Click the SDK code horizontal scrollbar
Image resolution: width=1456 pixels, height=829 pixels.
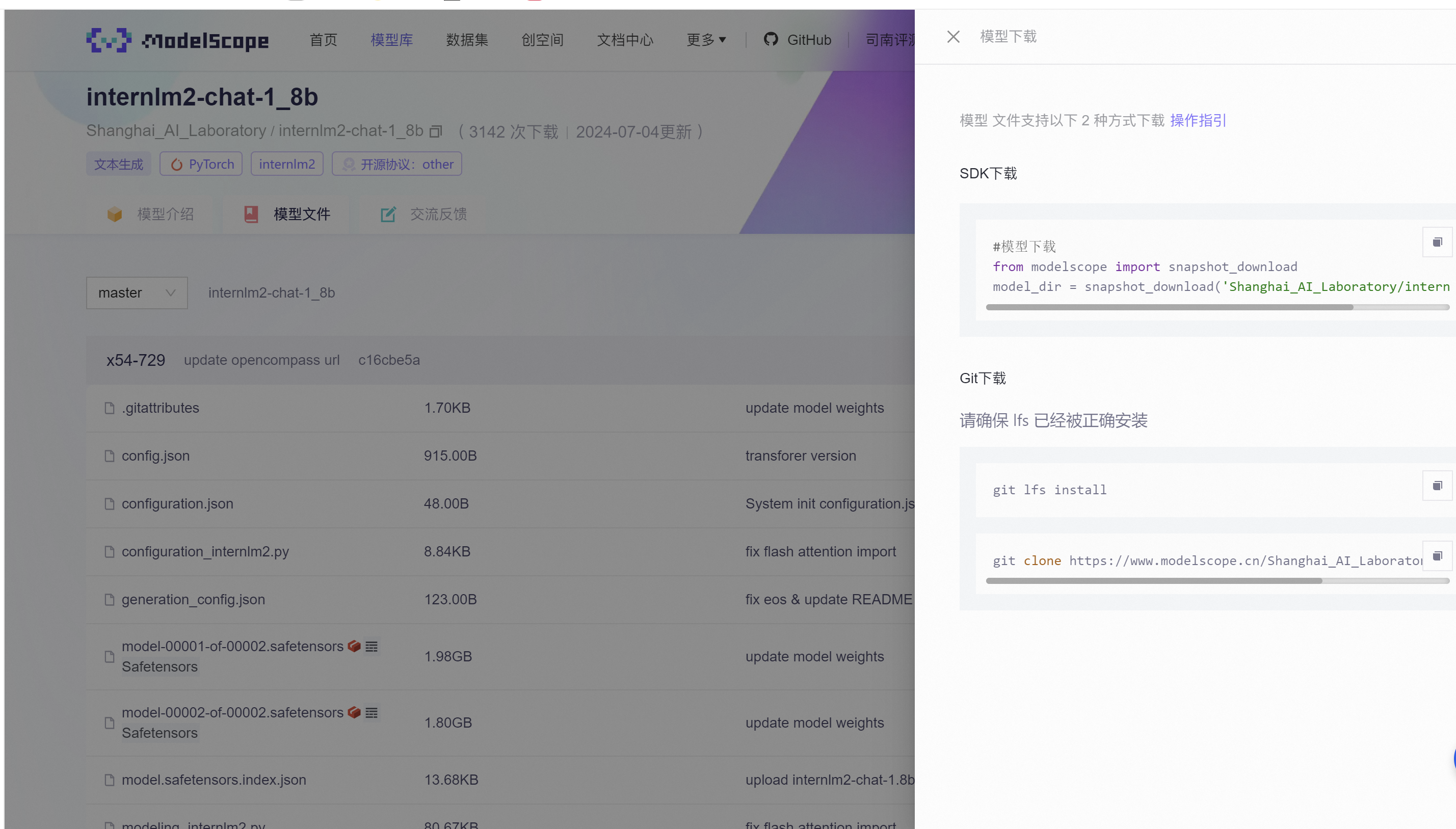point(1169,307)
